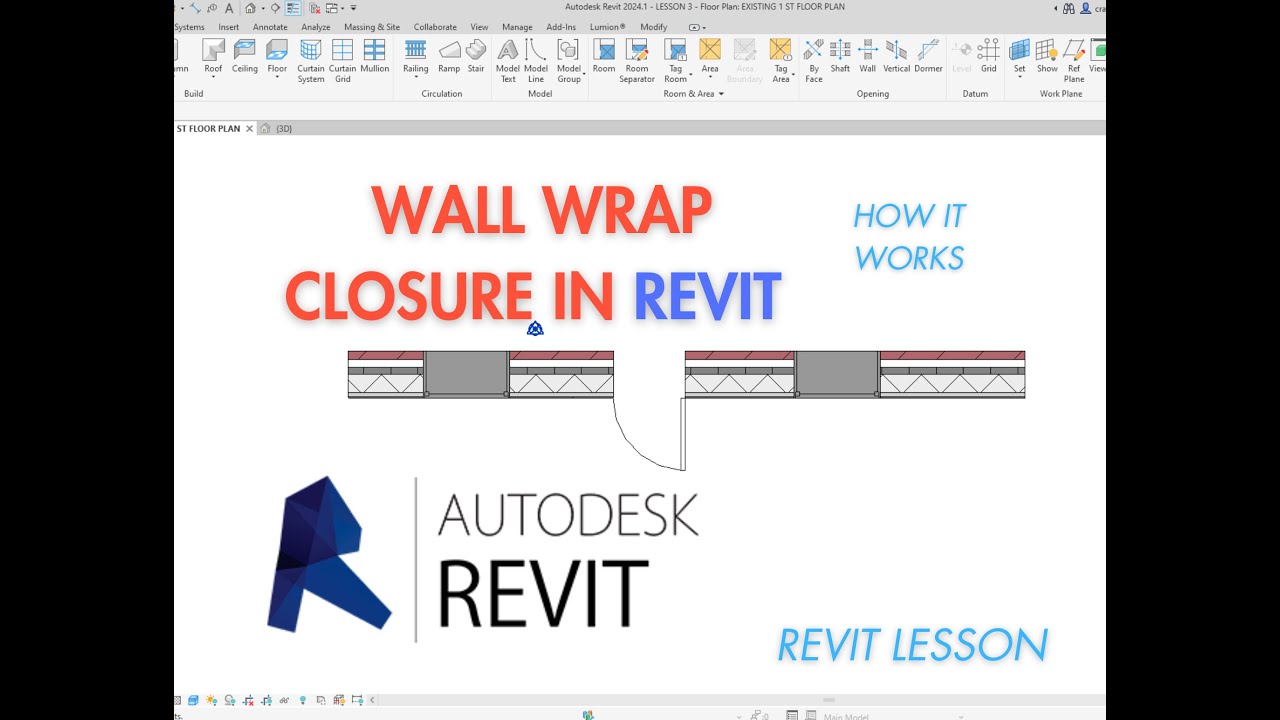This screenshot has height=720, width=1280.
Task: Select the Room tool
Action: click(x=604, y=55)
